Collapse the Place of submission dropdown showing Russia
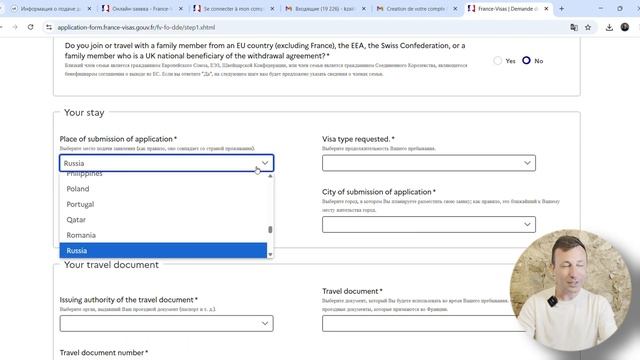Viewport: 640px width, 360px height. pos(167,163)
